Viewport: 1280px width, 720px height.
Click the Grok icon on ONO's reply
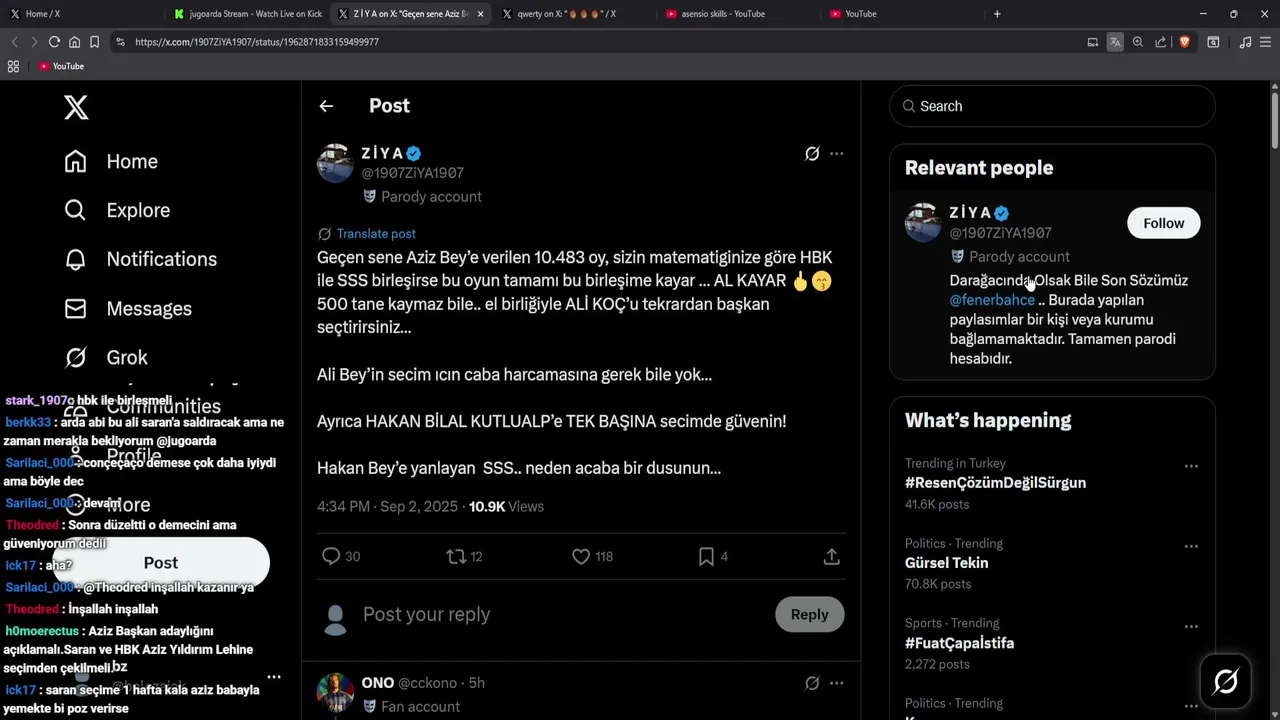click(812, 683)
